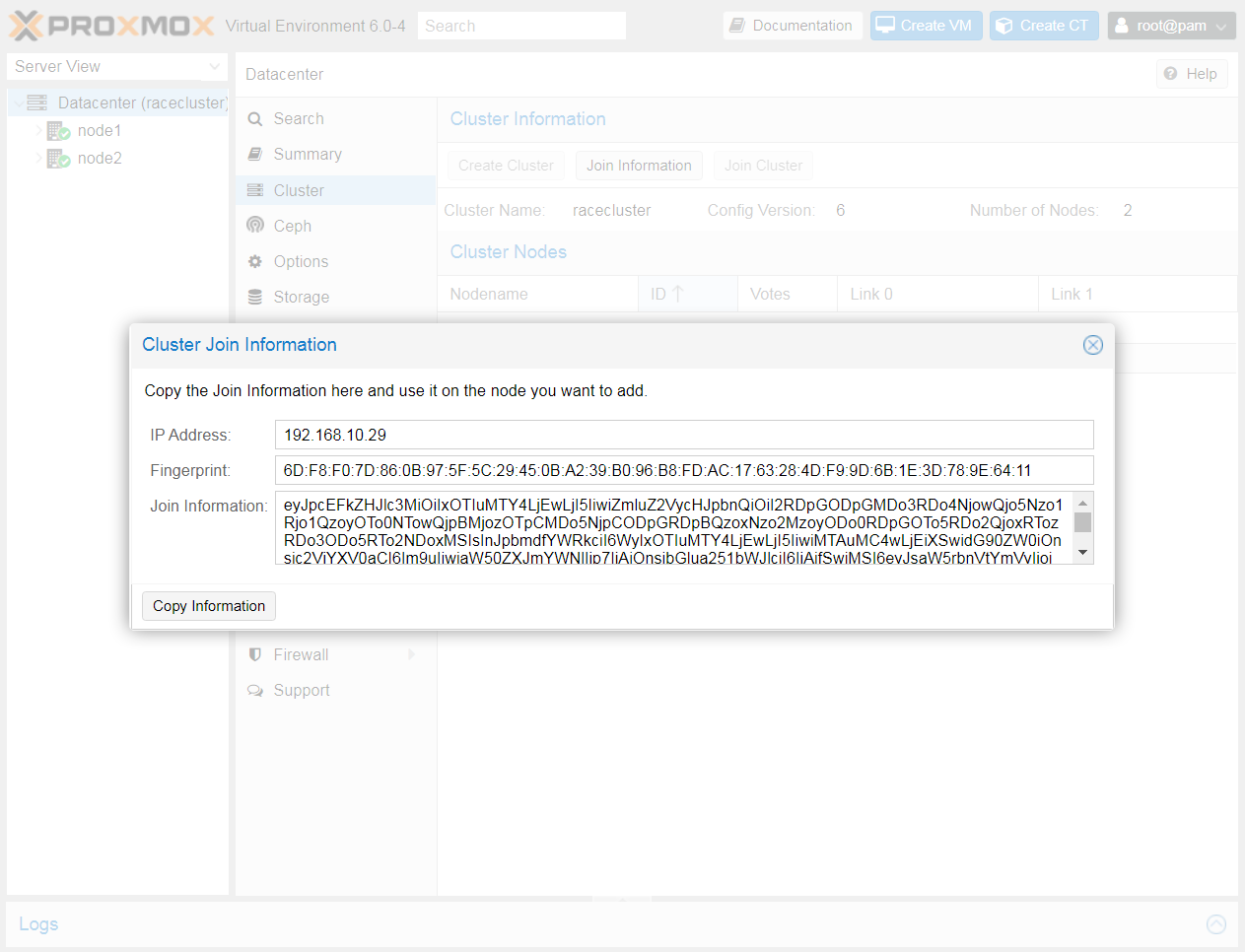The width and height of the screenshot is (1245, 952).
Task: Expand the Firewall submenu arrow
Action: (x=412, y=654)
